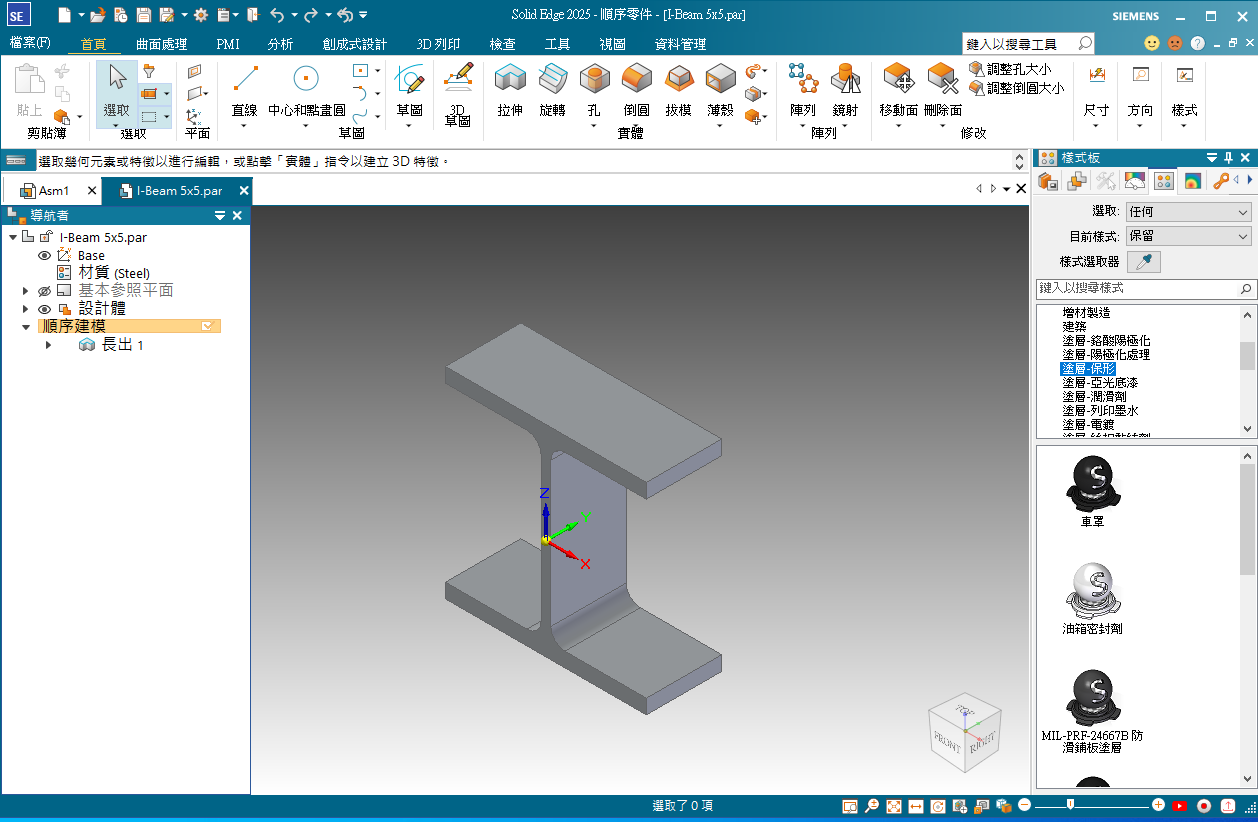Screen dimensions: 1258x822
Task: Toggle hidden eye of 基本參照平面
Action: pyautogui.click(x=44, y=291)
